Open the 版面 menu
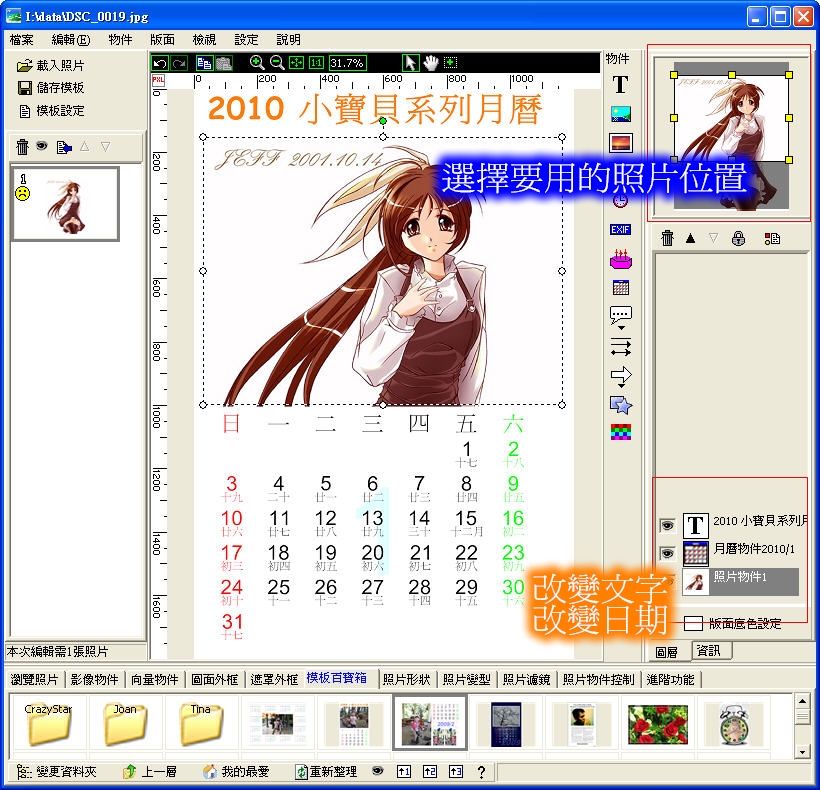The image size is (820, 790). [x=162, y=40]
